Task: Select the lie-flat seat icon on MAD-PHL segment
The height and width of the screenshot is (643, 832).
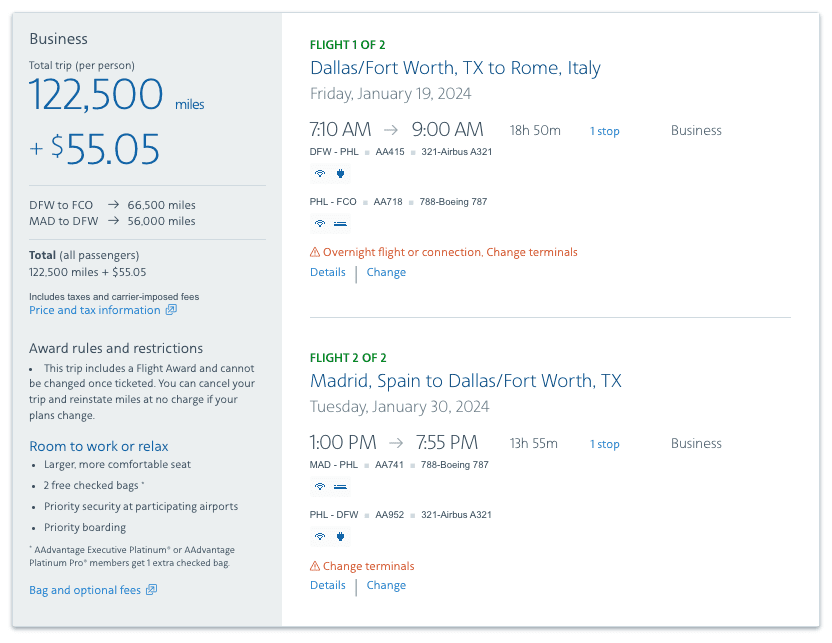Action: click(x=340, y=486)
